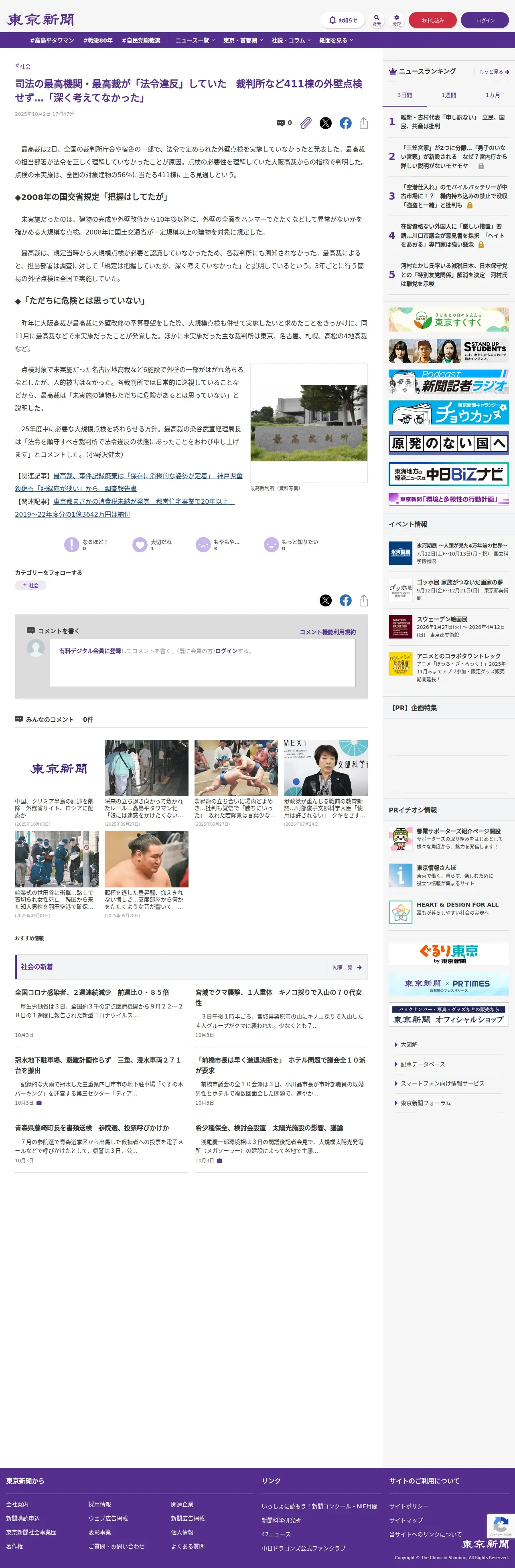Image resolution: width=515 pixels, height=1568 pixels.
Task: Click the purple ログイン button
Action: (485, 20)
